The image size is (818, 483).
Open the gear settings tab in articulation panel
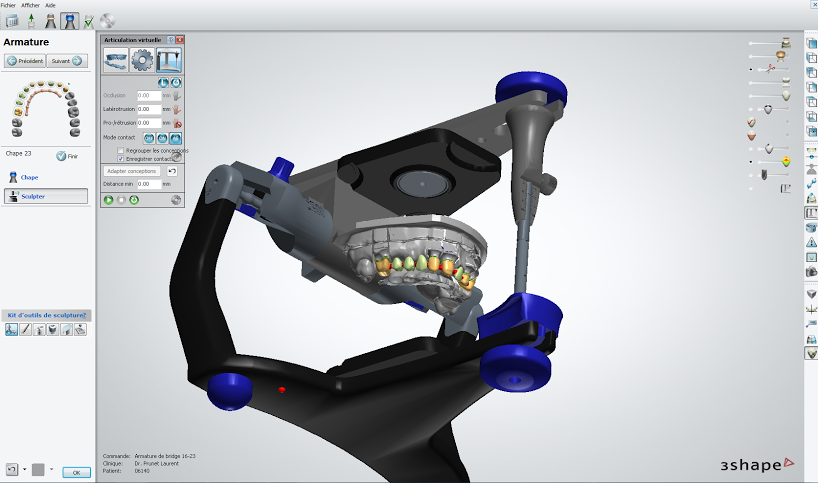143,60
